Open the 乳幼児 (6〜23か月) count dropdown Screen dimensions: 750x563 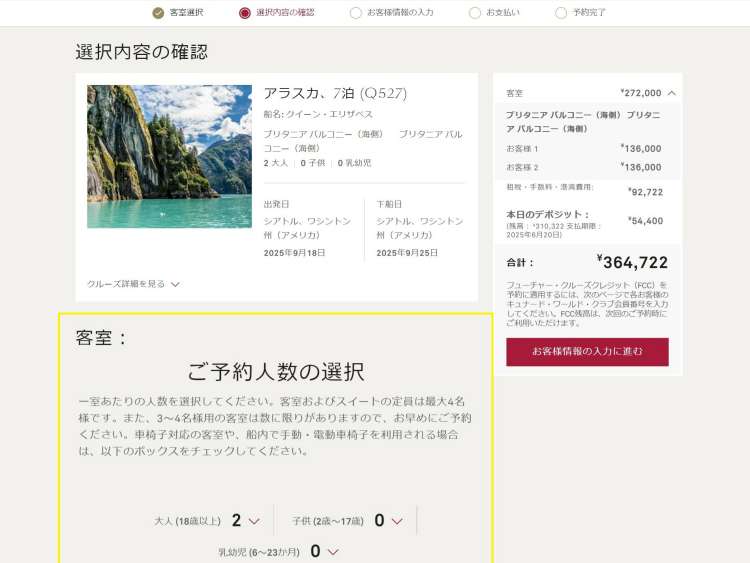[324, 551]
